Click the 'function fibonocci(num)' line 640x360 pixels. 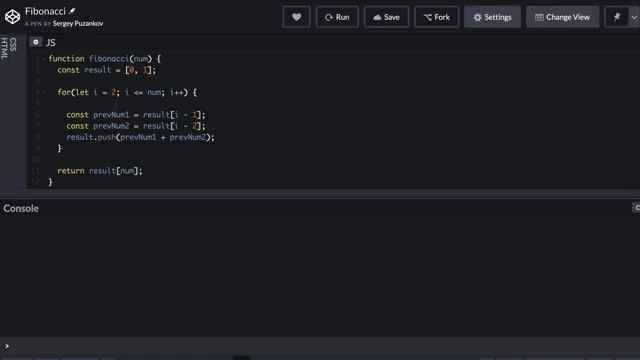[105, 59]
